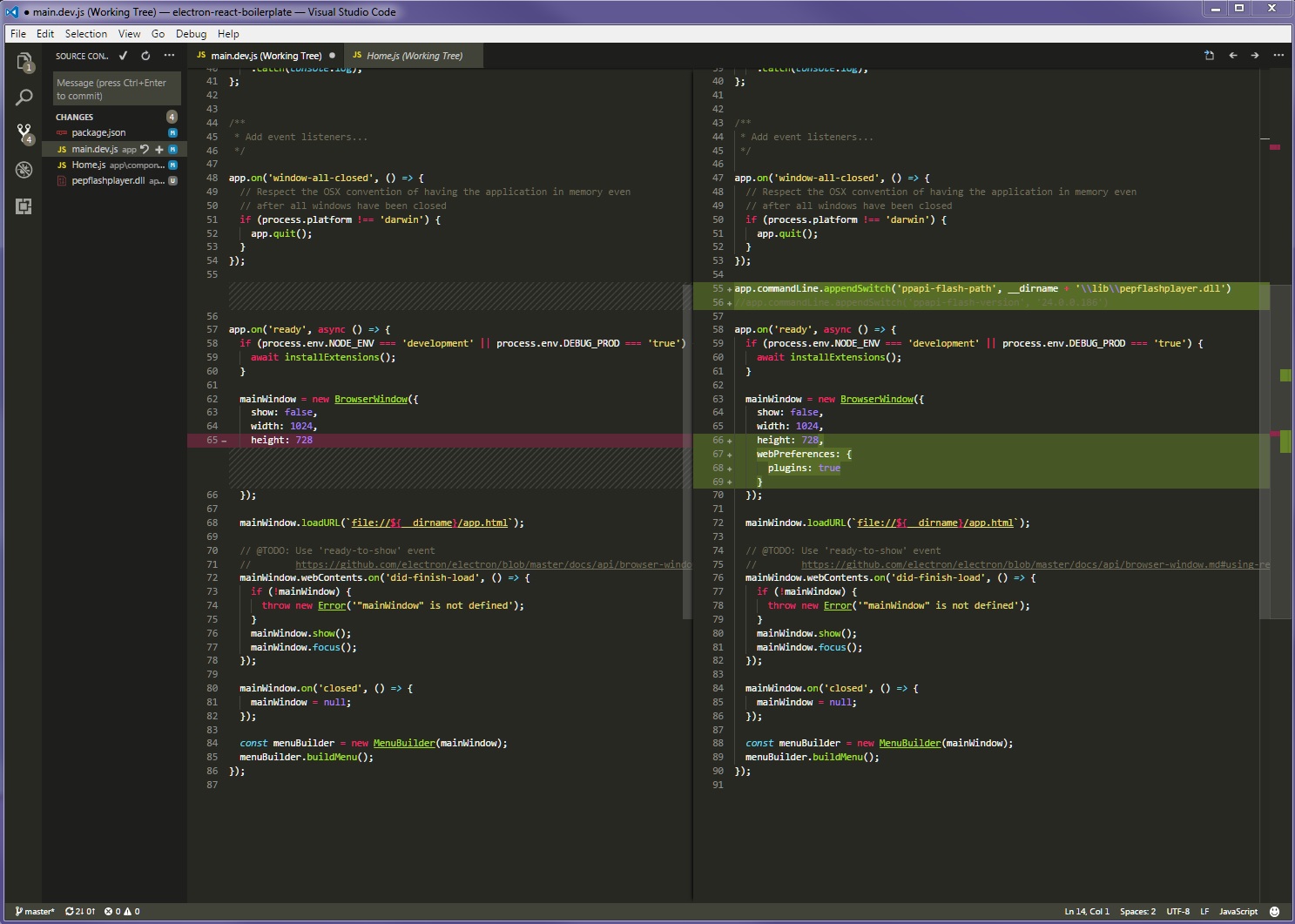Open errors and warnings count in status bar
This screenshot has width=1295, height=924.
coord(122,912)
